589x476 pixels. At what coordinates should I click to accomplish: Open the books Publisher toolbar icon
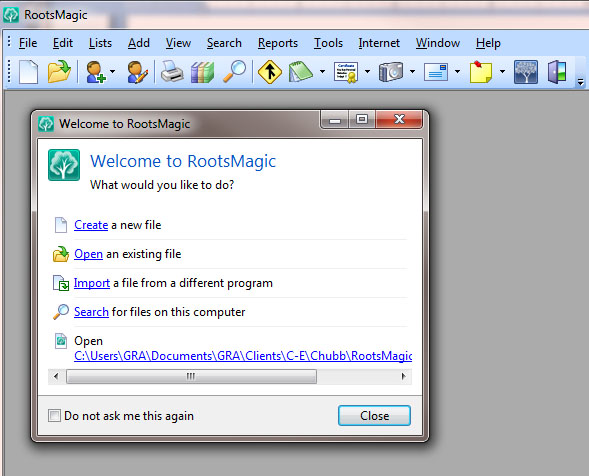(202, 72)
